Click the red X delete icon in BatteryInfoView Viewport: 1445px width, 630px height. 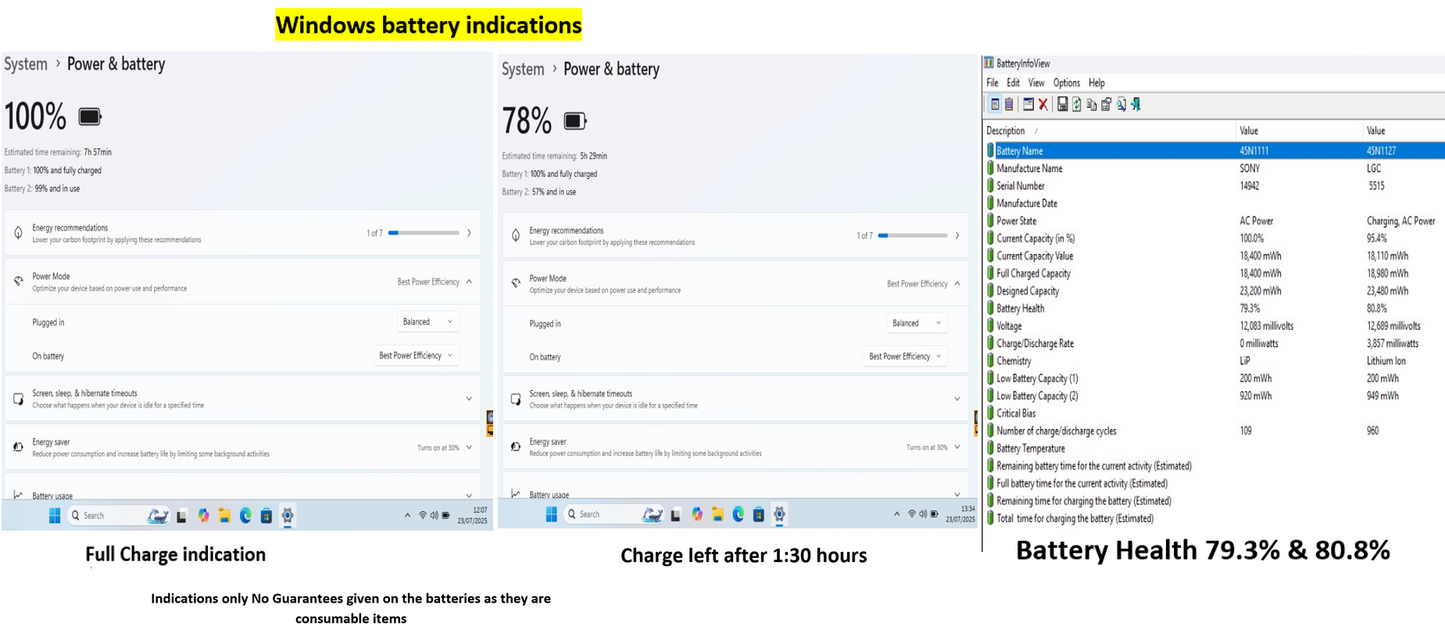coord(1043,104)
